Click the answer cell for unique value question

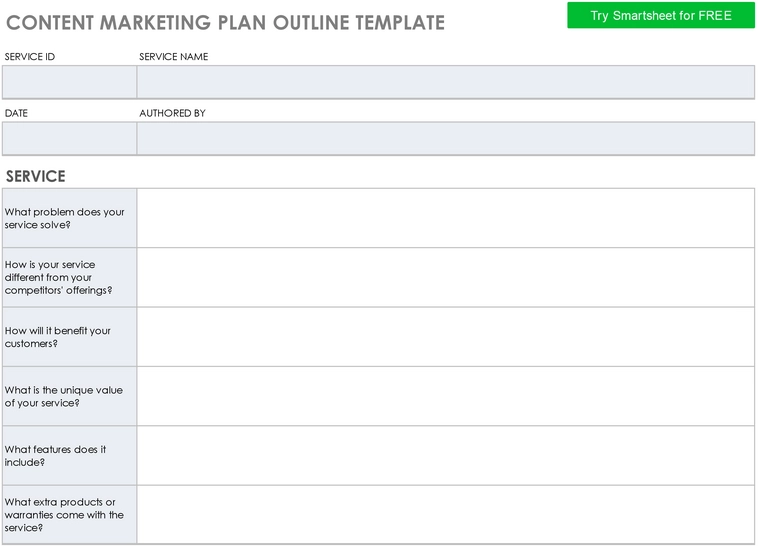click(445, 396)
